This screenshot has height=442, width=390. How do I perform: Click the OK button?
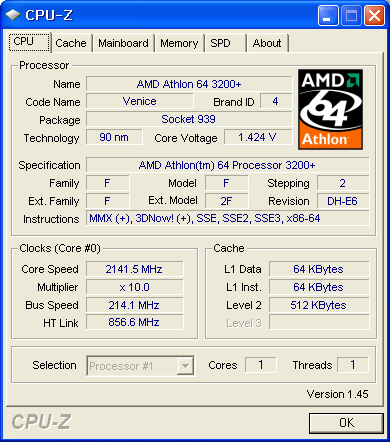346,423
